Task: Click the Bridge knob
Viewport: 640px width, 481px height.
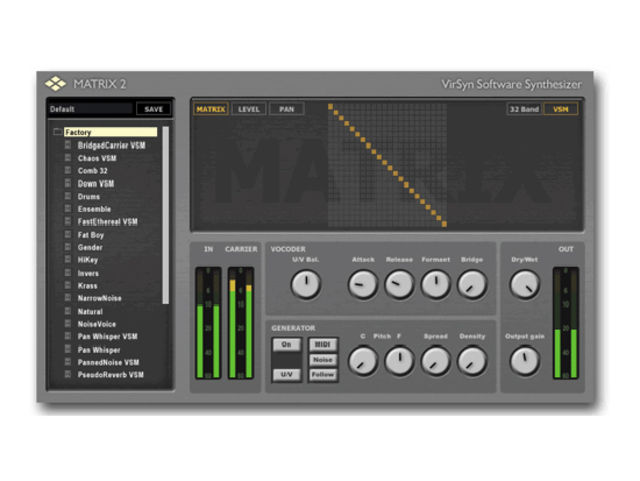Action: pyautogui.click(x=472, y=285)
